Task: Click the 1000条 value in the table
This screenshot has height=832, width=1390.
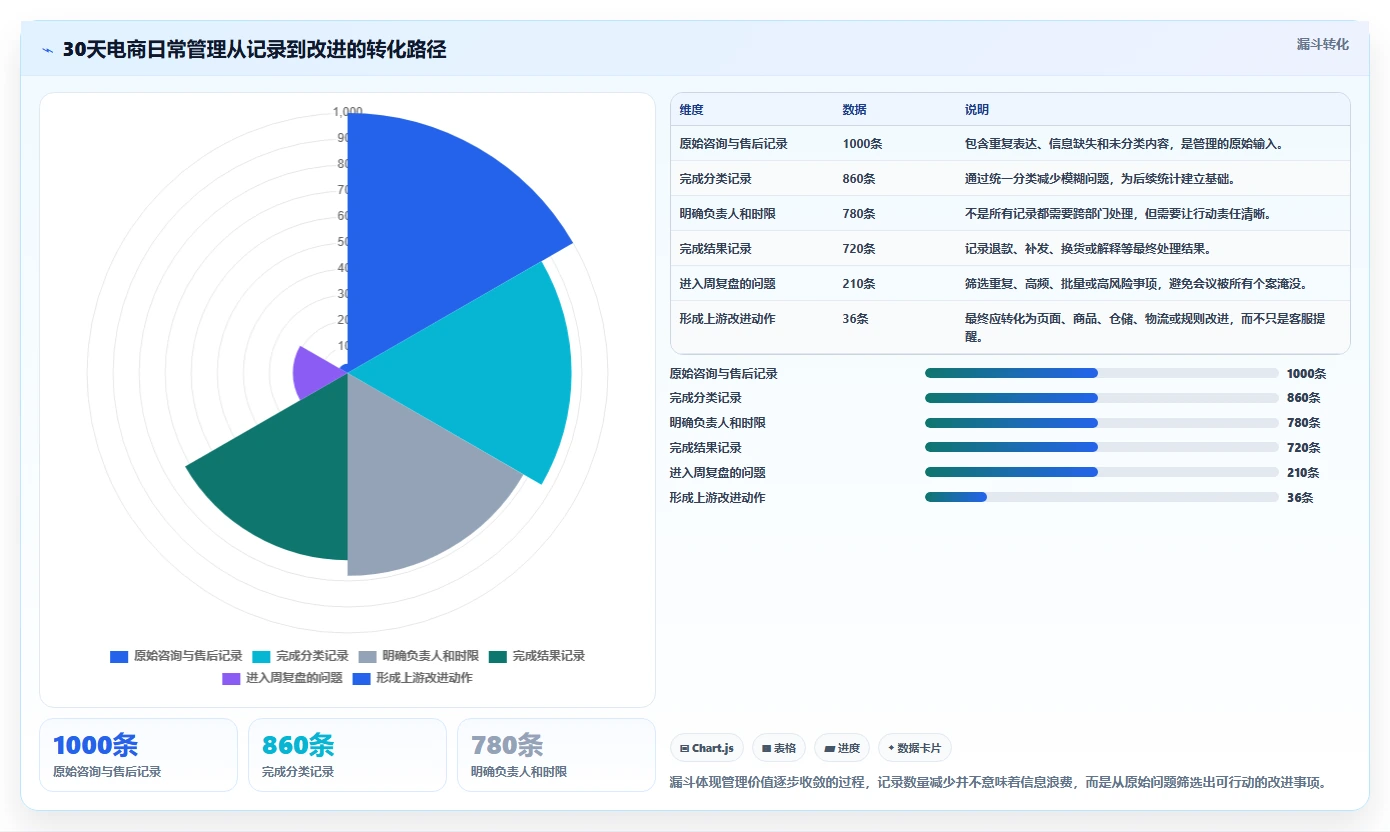Action: 862,144
